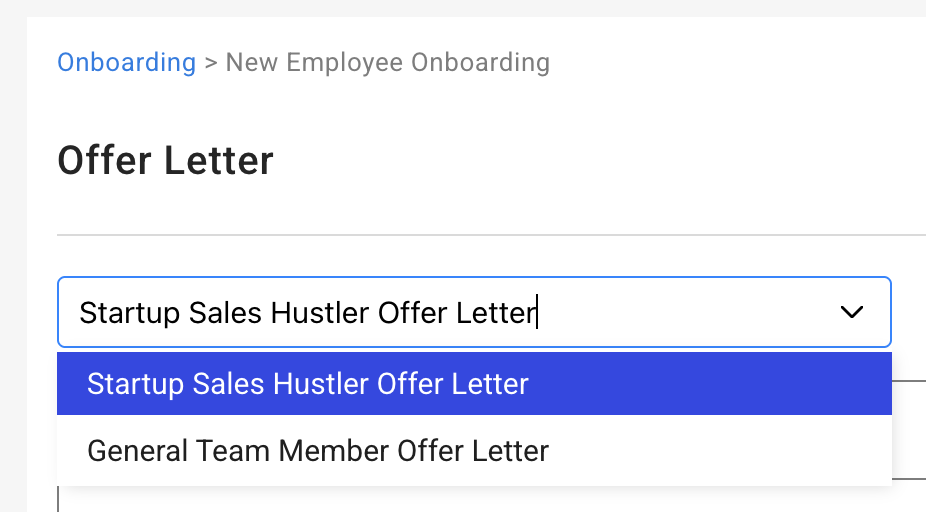Go back to Onboarding via blue link
The height and width of the screenshot is (512, 926).
(126, 63)
